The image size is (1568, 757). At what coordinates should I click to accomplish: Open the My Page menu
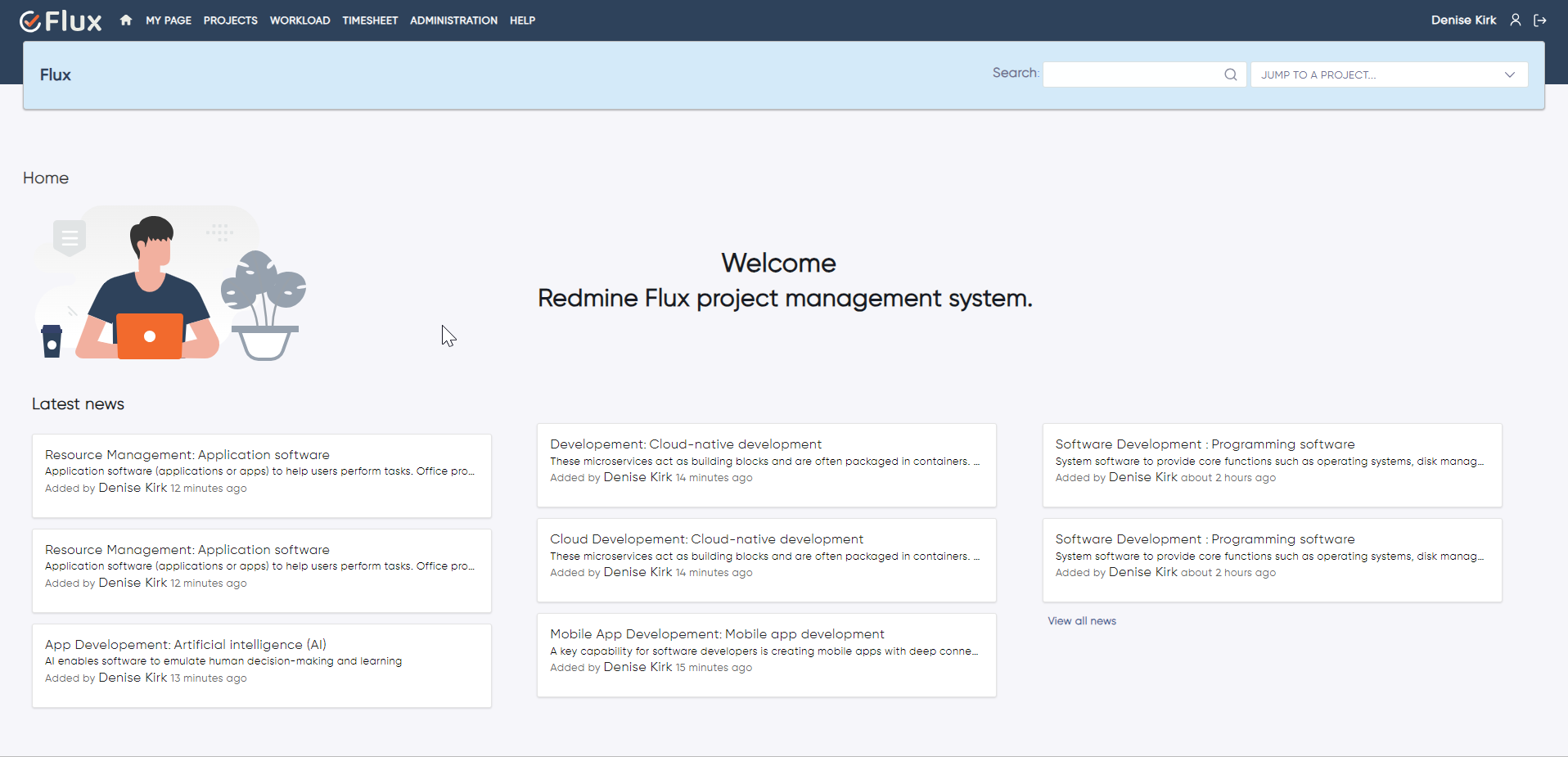[169, 20]
